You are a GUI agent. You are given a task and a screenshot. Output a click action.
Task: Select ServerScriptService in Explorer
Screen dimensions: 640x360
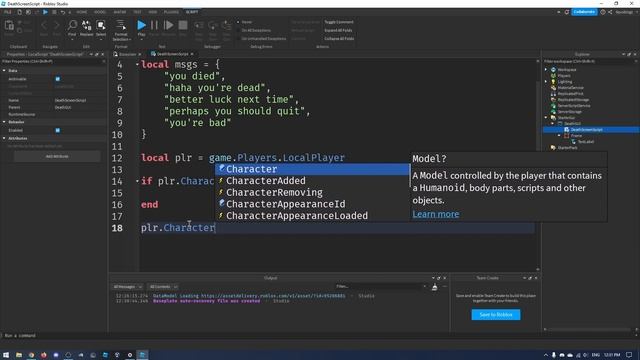coord(573,106)
